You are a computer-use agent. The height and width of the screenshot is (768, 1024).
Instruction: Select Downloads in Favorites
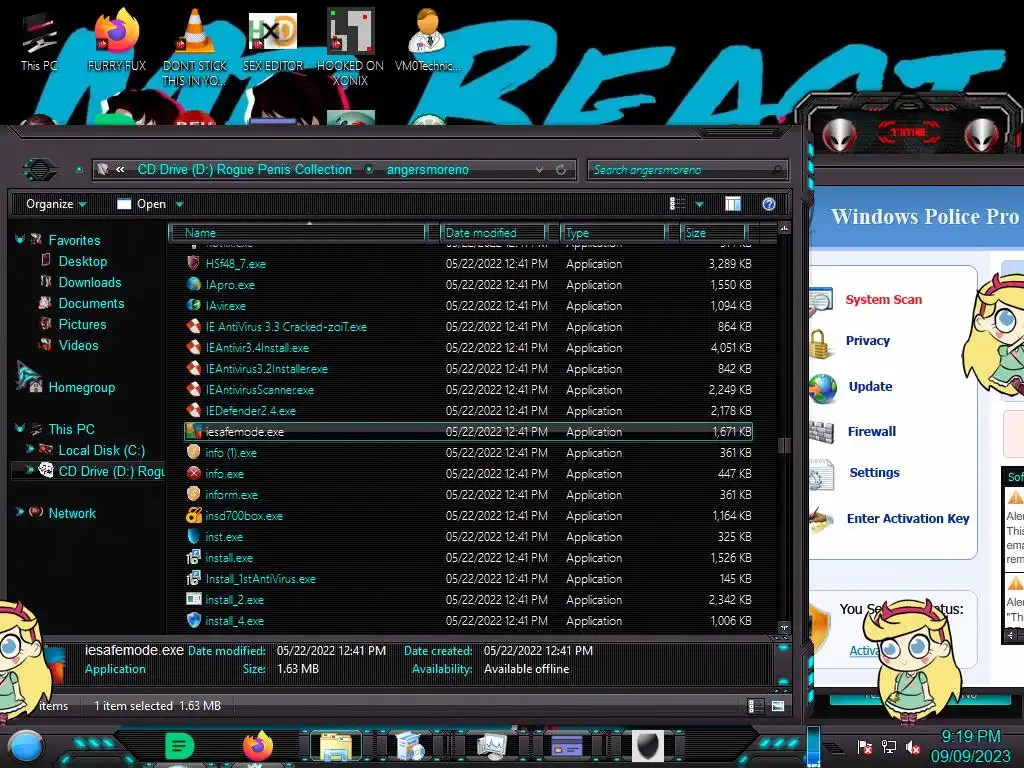pos(89,282)
